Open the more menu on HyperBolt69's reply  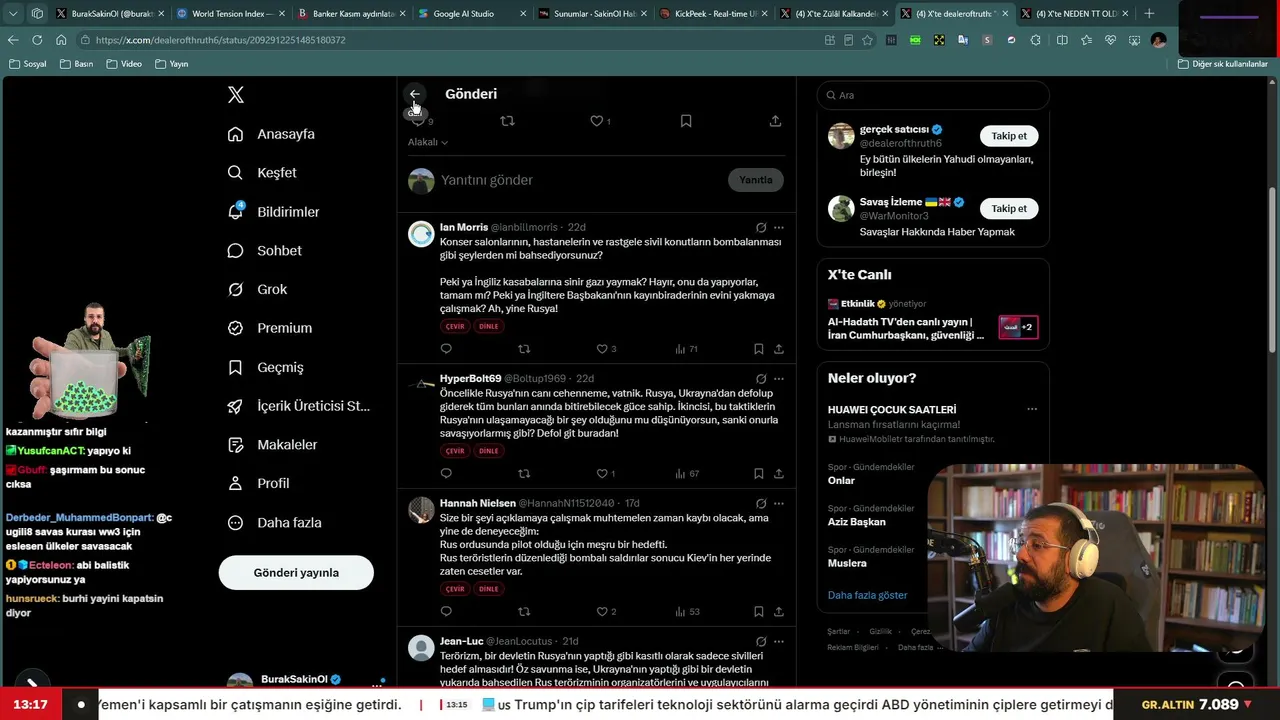779,379
